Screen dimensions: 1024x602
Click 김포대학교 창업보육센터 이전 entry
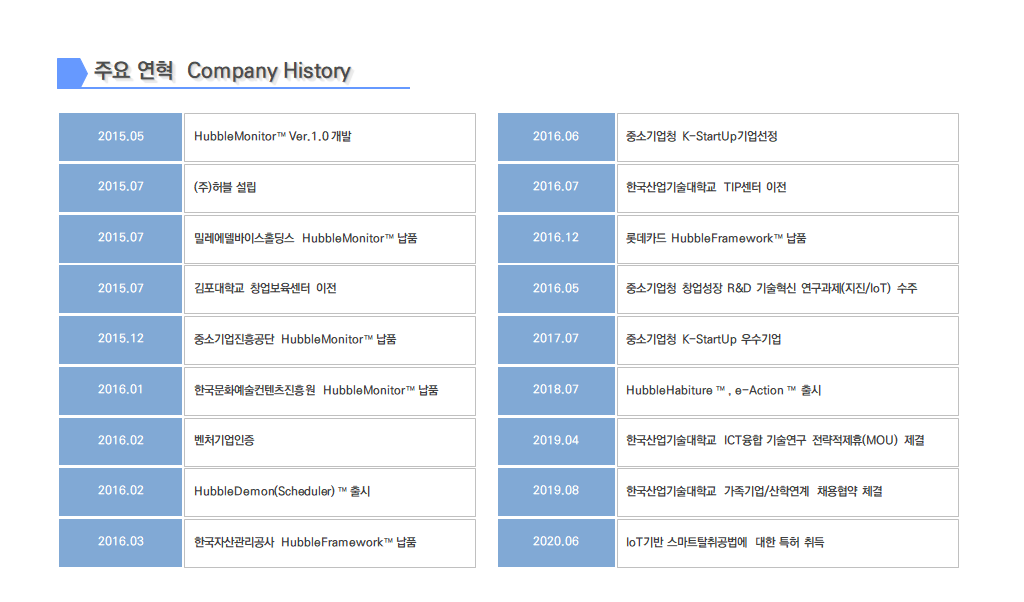[x=265, y=289]
